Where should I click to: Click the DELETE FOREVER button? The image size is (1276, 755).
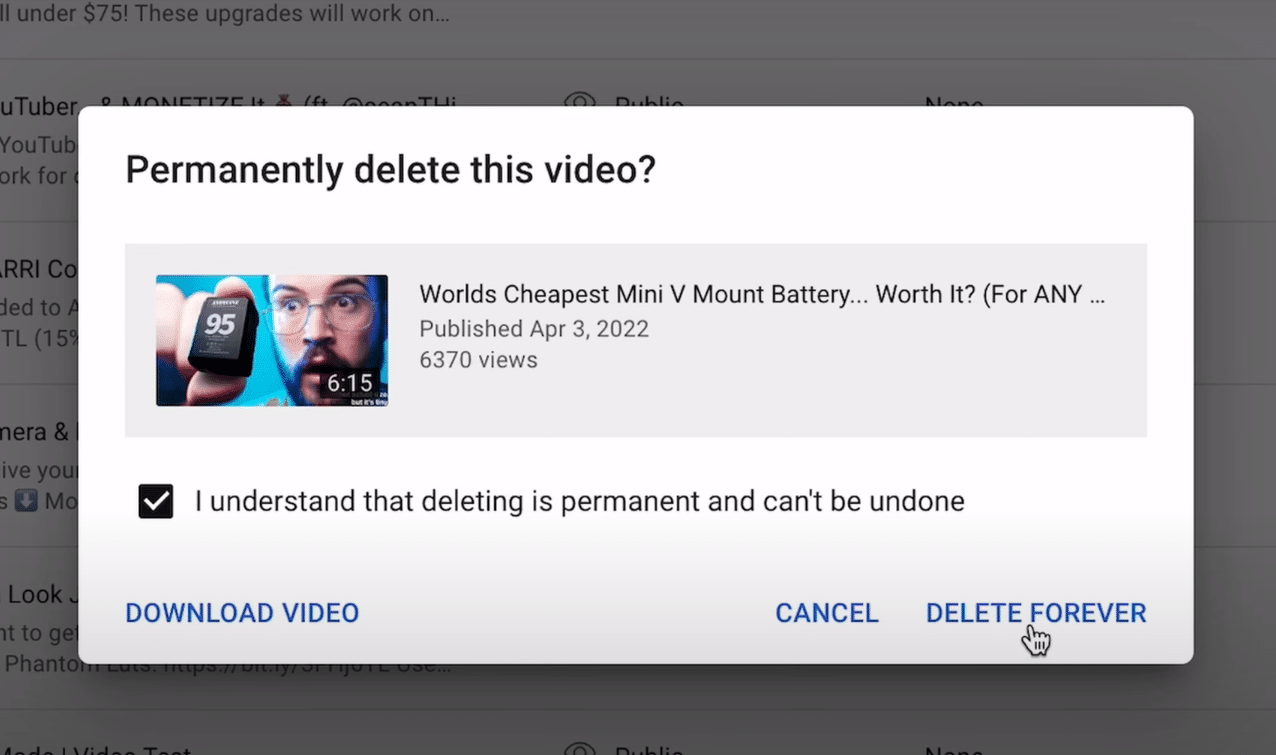(x=1035, y=613)
